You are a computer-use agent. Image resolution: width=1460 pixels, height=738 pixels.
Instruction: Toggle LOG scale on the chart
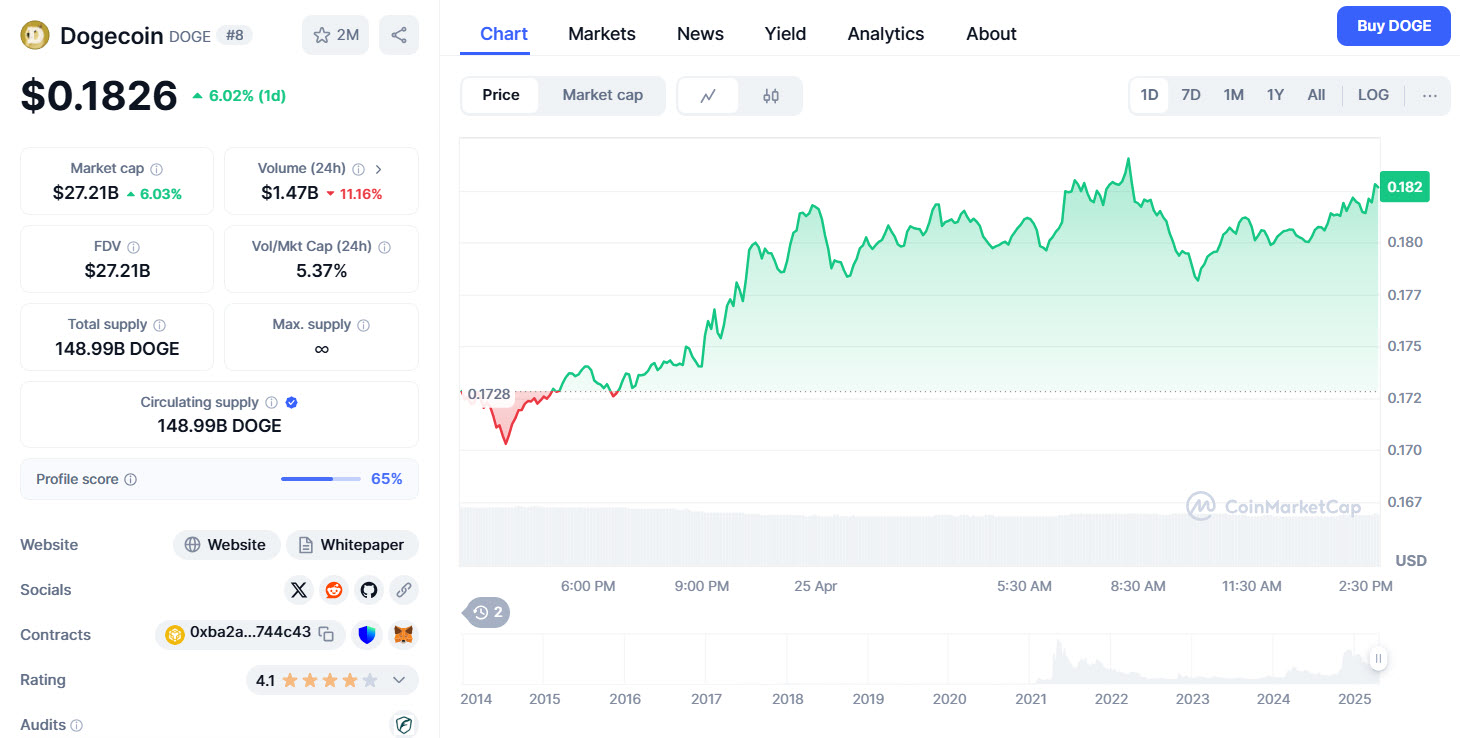[1373, 95]
